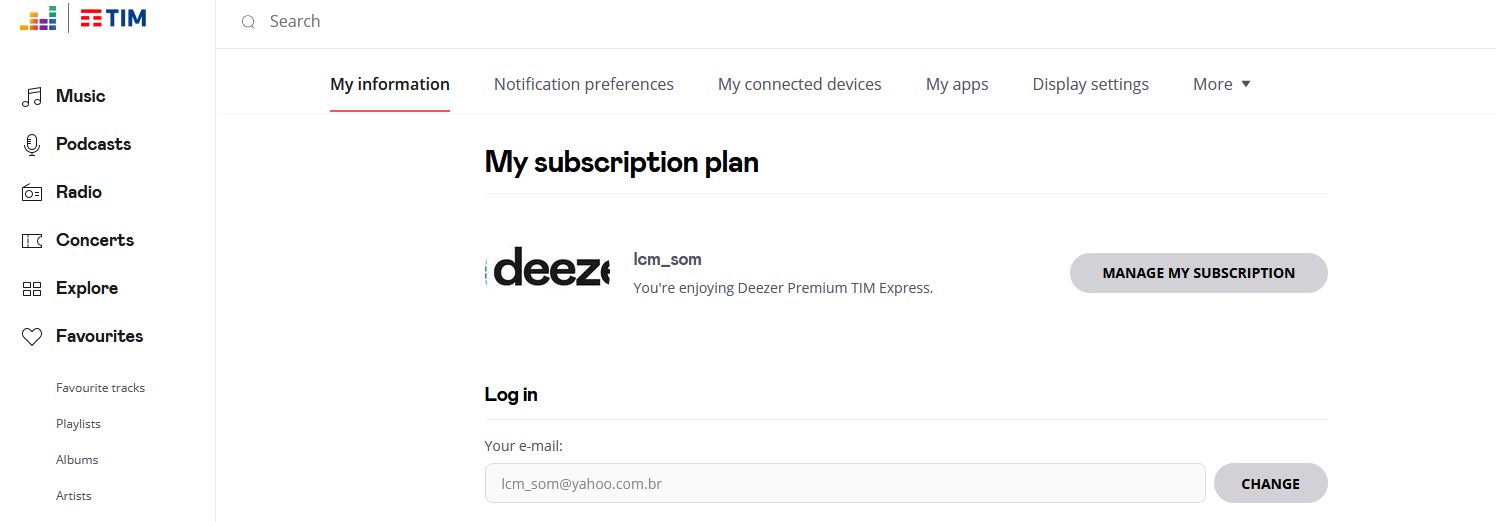Click the Radio icon in sidebar

32,193
